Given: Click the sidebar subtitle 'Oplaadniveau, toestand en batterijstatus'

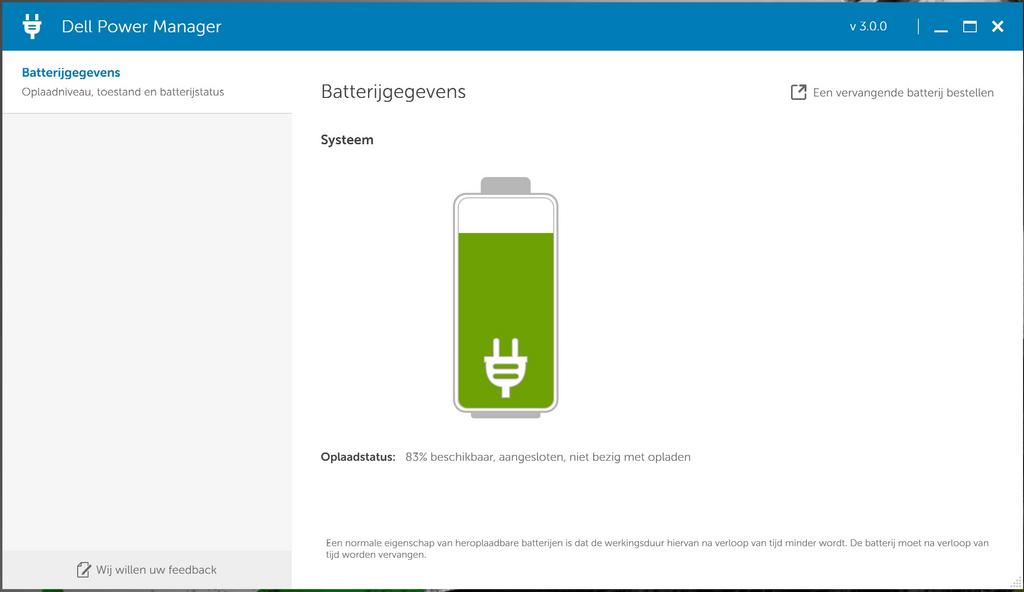Looking at the screenshot, I should (123, 92).
